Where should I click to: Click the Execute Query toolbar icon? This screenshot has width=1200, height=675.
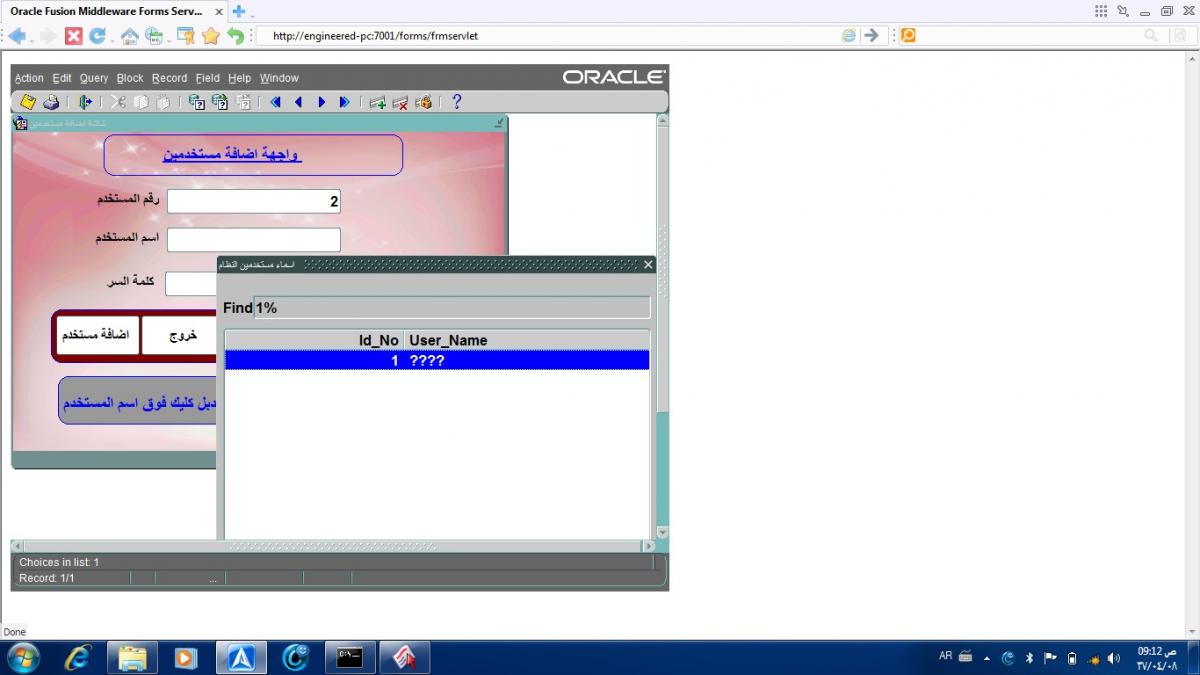coord(219,102)
